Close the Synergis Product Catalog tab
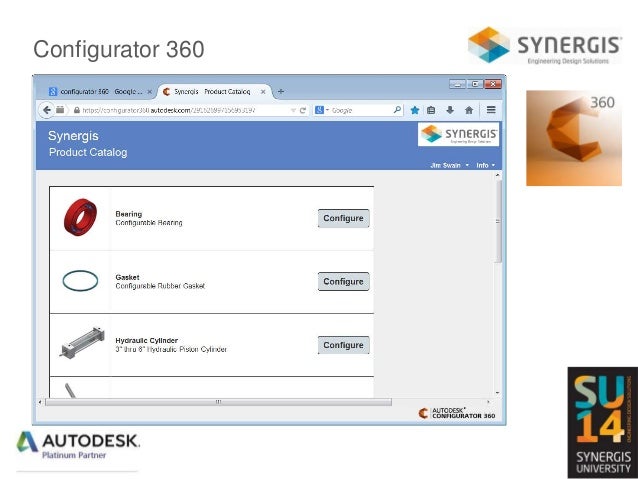 pyautogui.click(x=263, y=92)
